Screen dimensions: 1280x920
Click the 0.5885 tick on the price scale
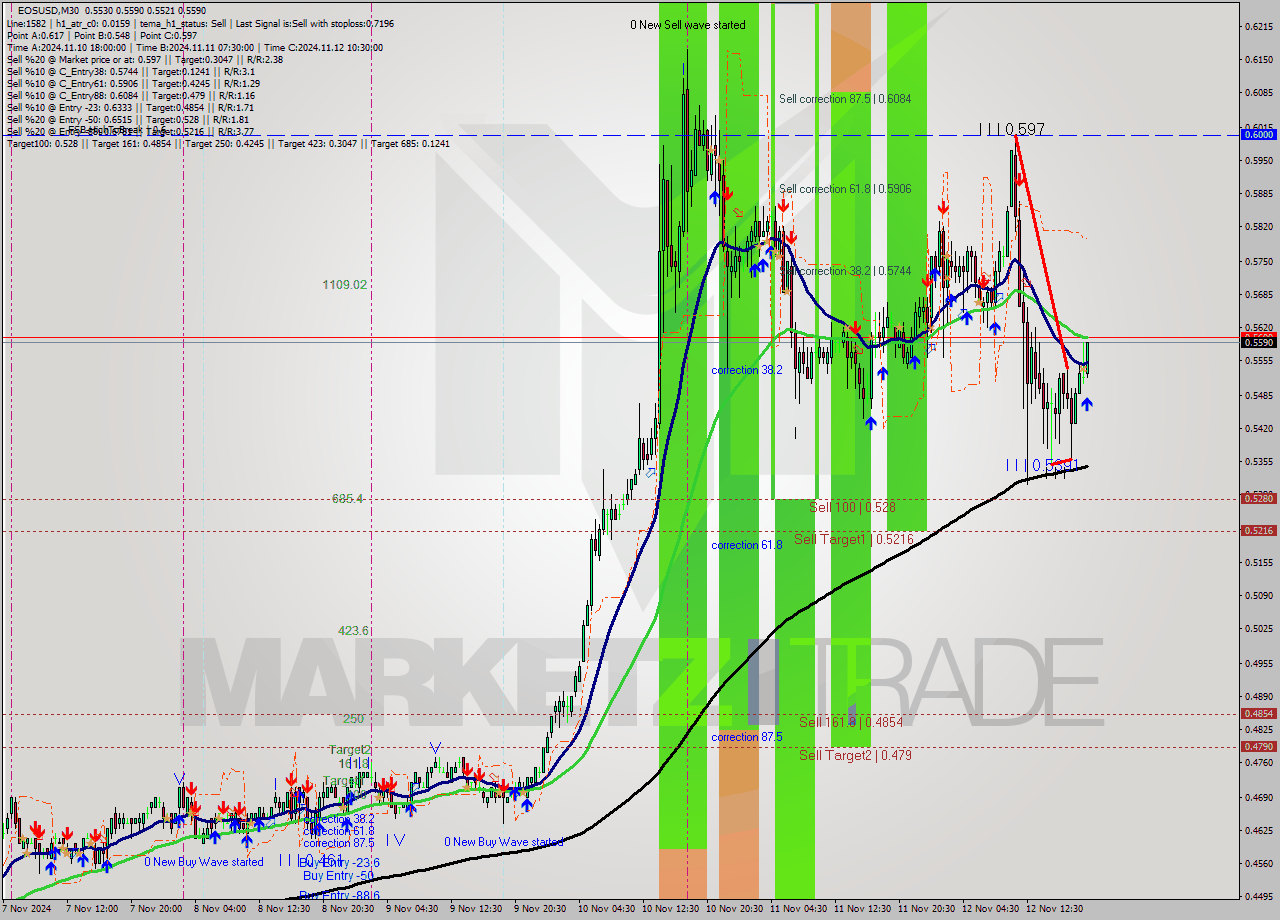[x=1258, y=194]
